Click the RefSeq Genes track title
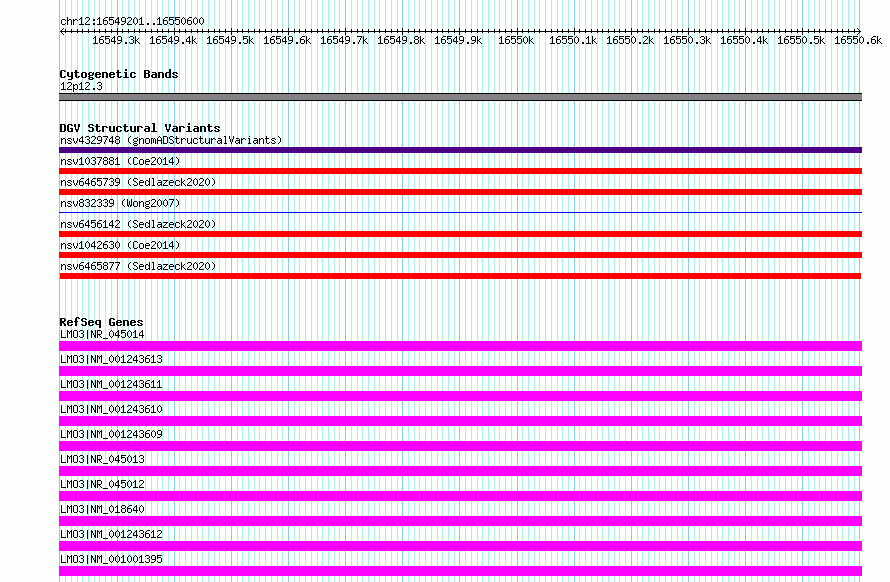890x582 pixels. 101,322
